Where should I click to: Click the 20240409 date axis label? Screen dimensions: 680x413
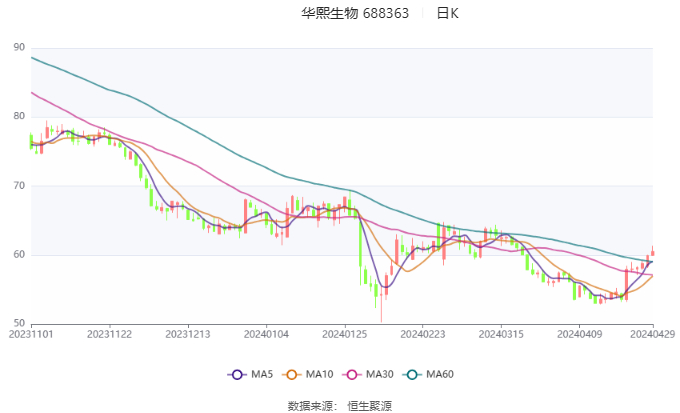pos(579,334)
